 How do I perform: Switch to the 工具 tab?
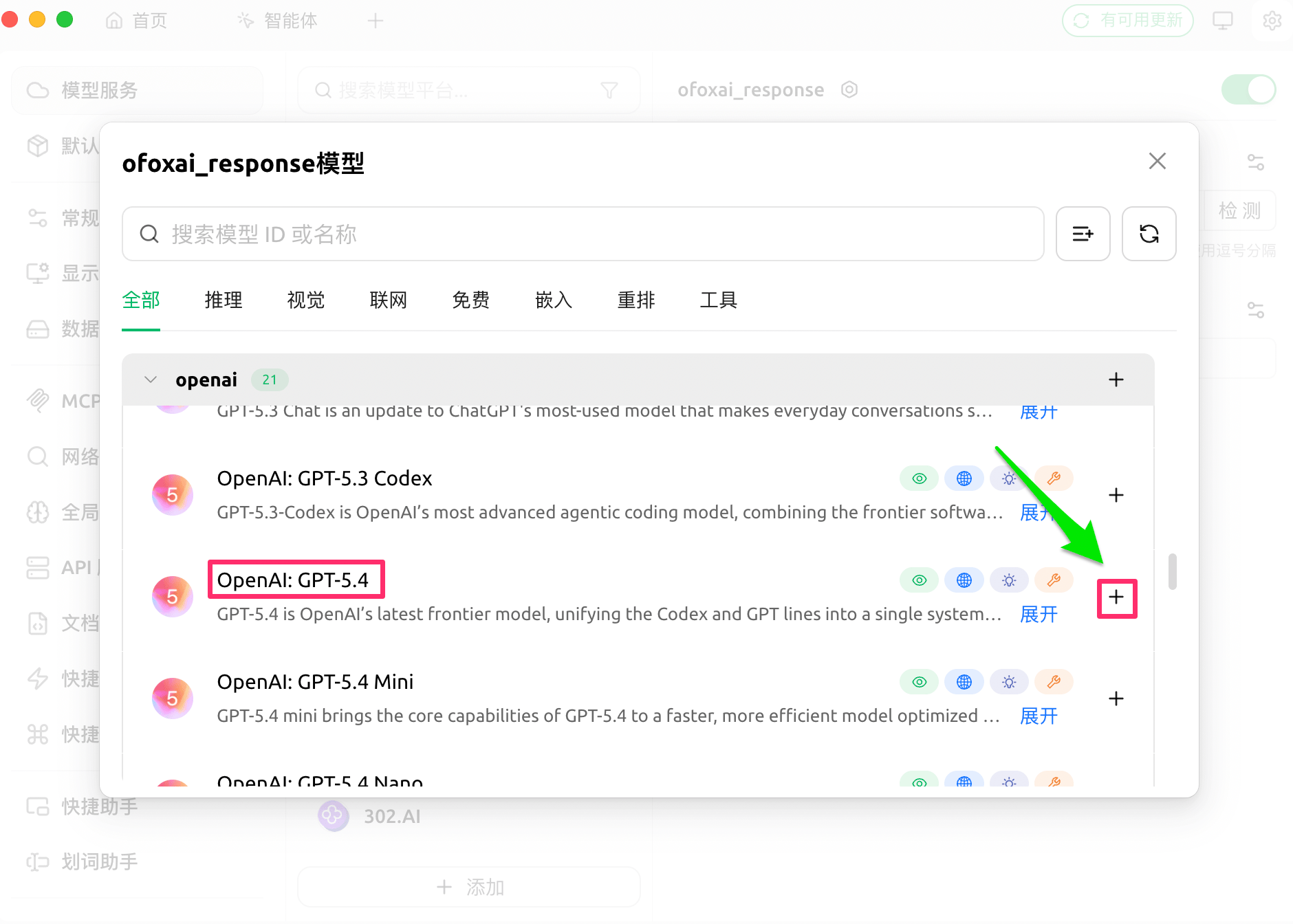click(719, 300)
